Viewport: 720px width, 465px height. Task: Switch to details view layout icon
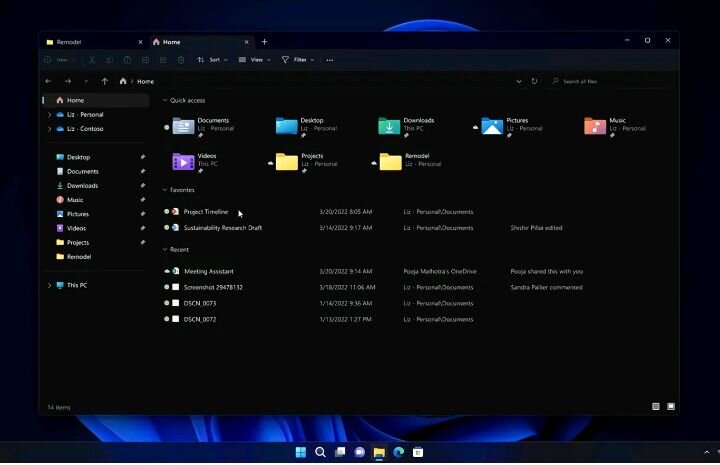(656, 407)
